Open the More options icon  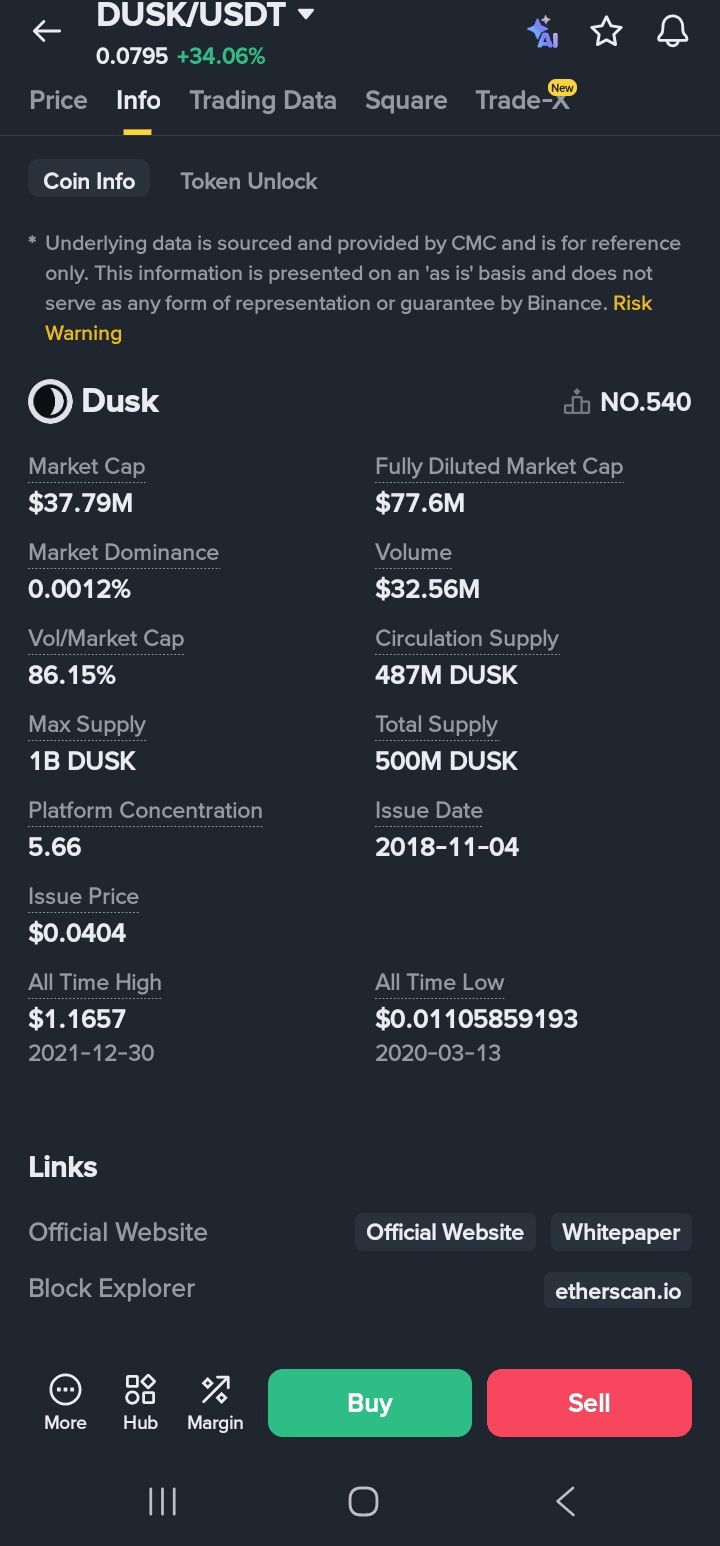point(66,1401)
